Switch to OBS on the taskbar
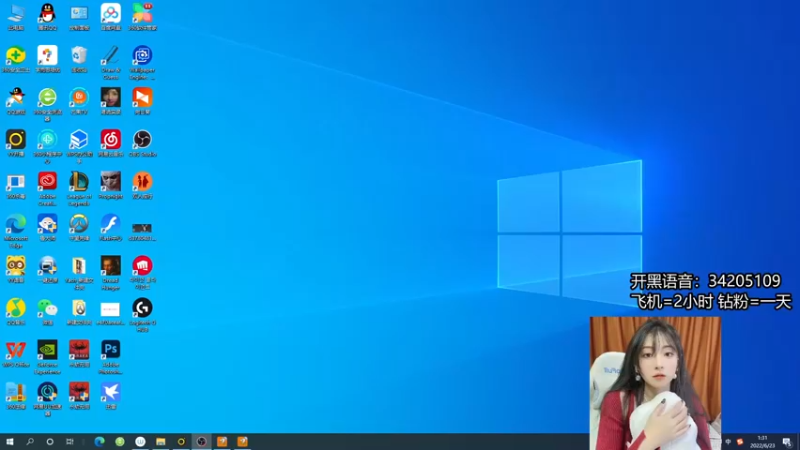The image size is (800, 450). (202, 441)
